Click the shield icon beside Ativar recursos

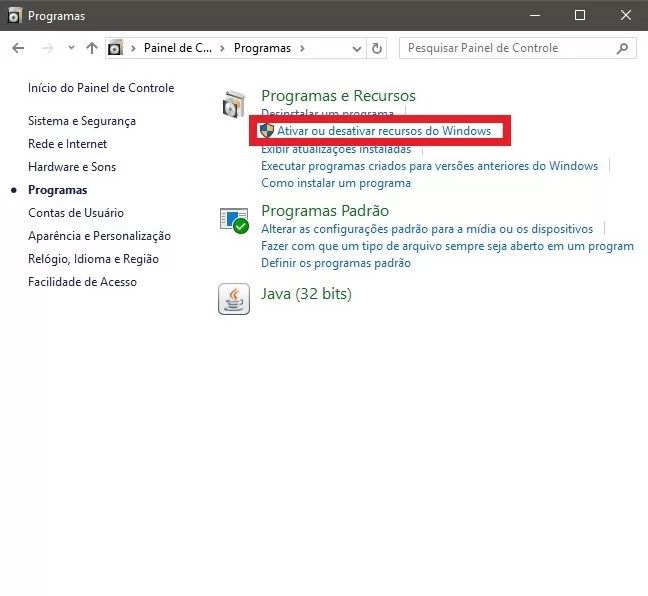point(267,131)
